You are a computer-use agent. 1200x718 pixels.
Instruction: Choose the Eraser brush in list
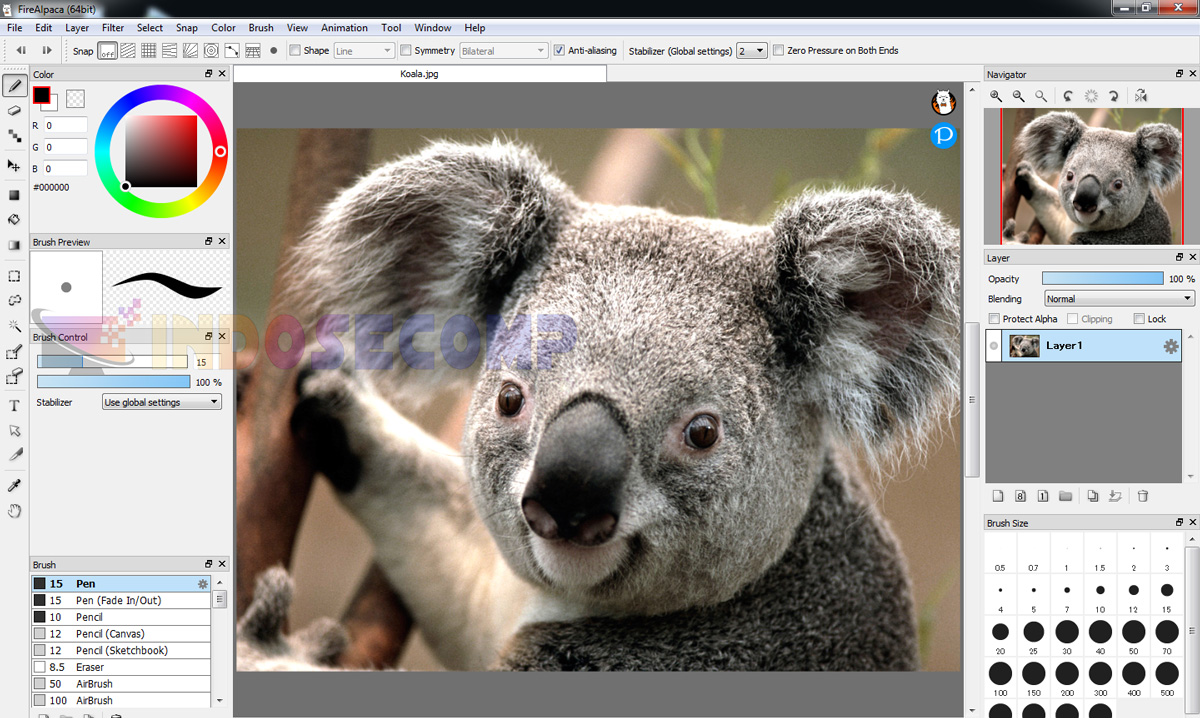pyautogui.click(x=121, y=667)
